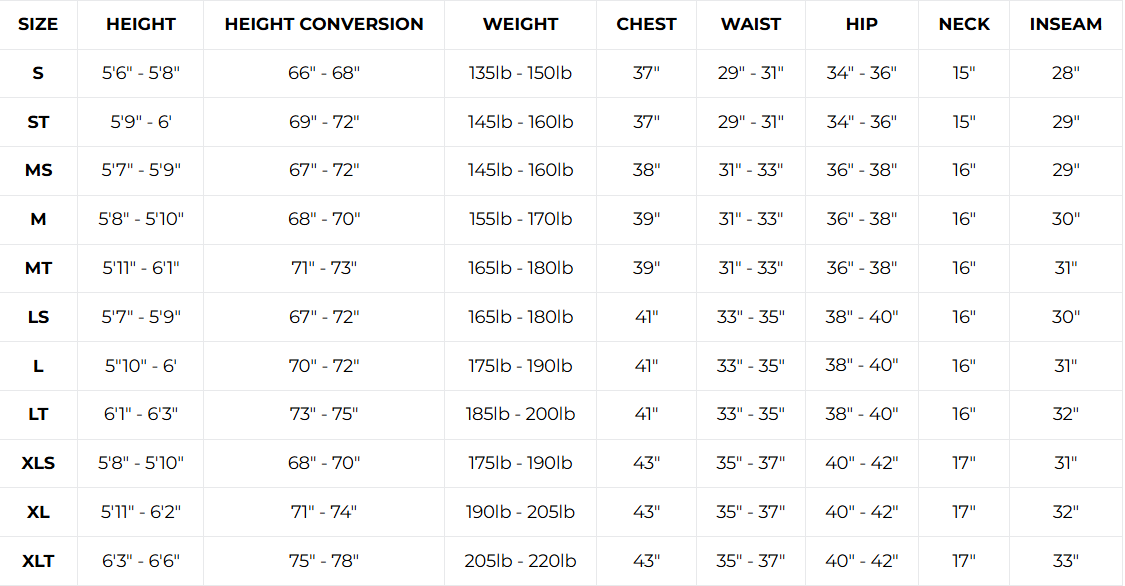Image resolution: width=1125 pixels, height=586 pixels.
Task: Click the NECK column header
Action: tap(964, 24)
